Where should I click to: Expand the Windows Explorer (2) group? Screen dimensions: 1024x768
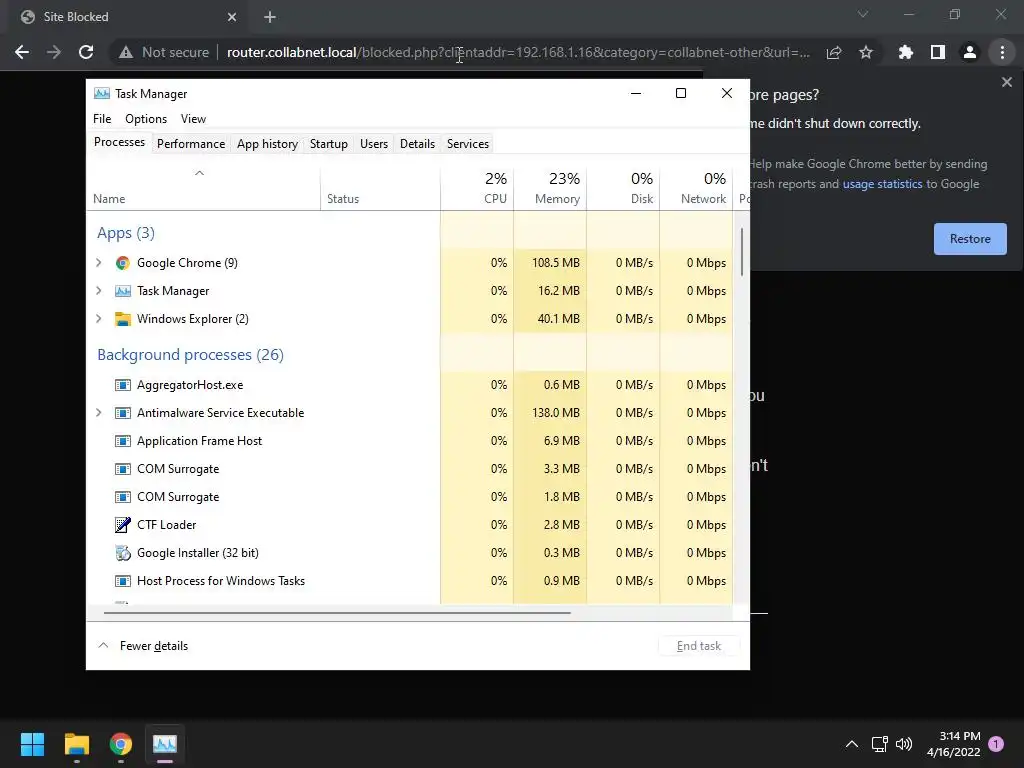tap(99, 319)
